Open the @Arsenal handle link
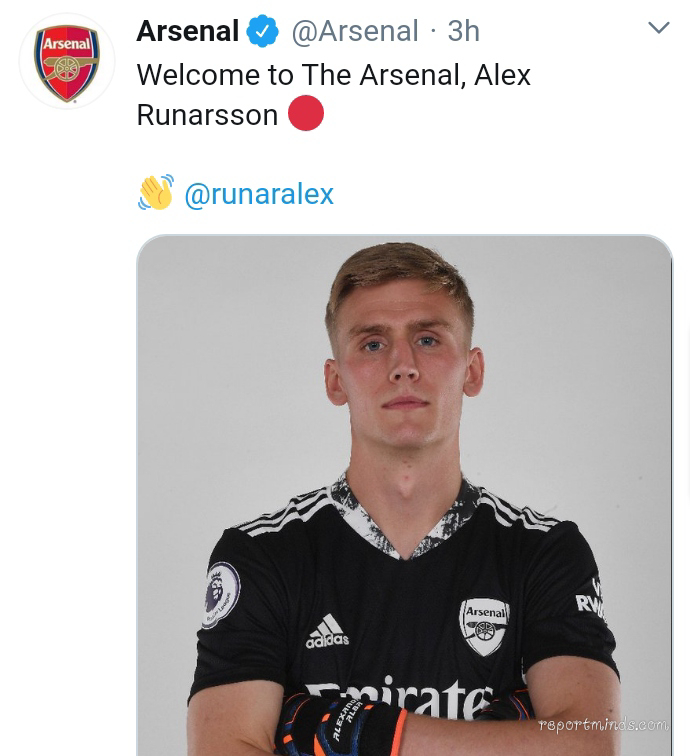 click(354, 31)
